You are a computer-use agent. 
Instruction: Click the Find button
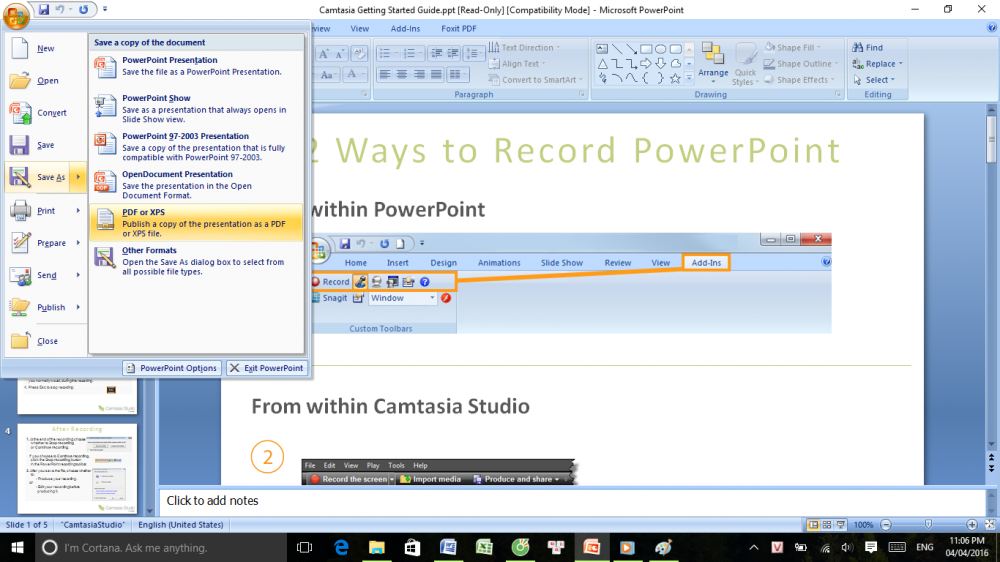click(x=868, y=48)
